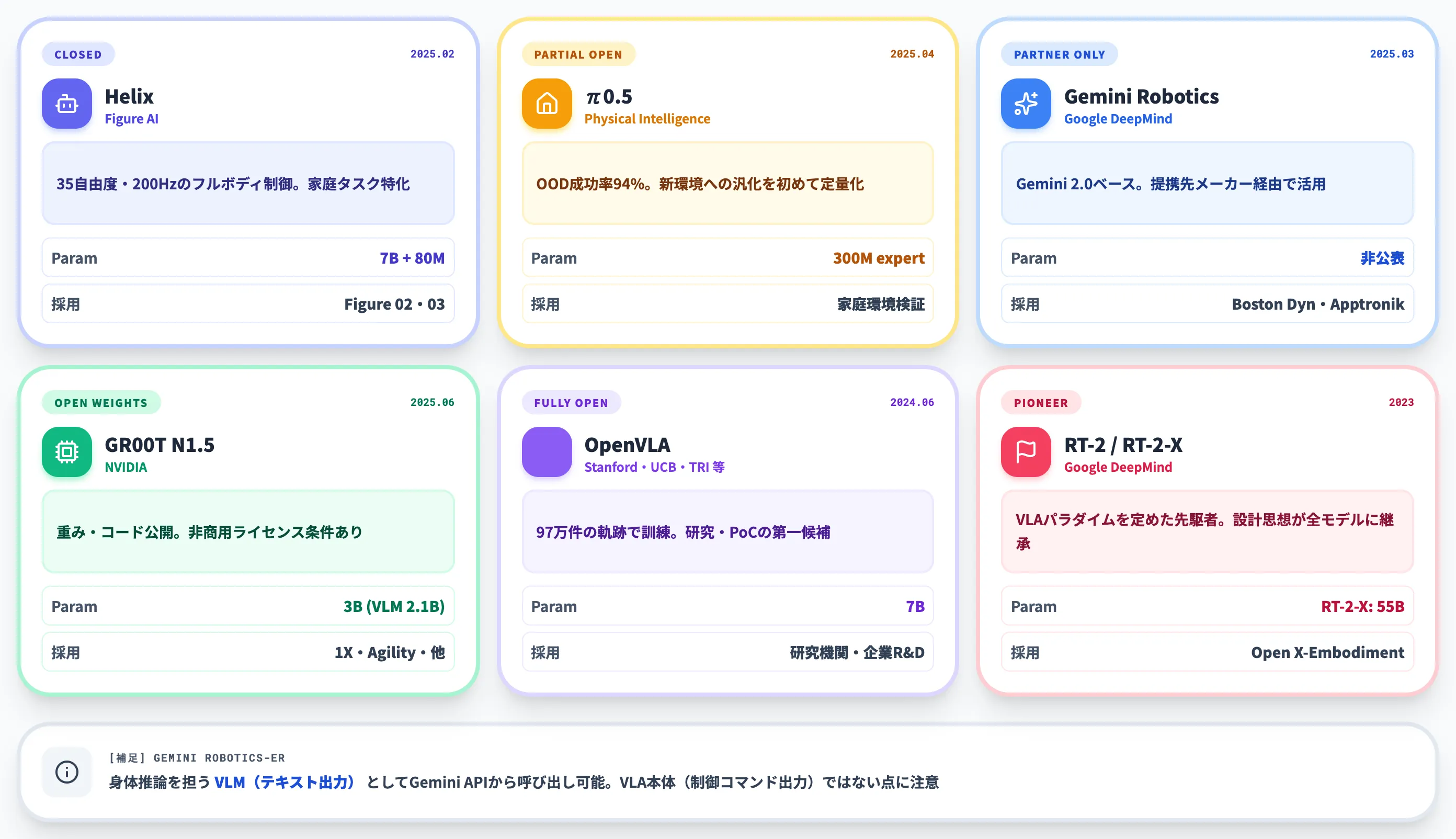Click the RT-2-X: 55B parameter value
Image resolution: width=1456 pixels, height=839 pixels.
[1363, 606]
